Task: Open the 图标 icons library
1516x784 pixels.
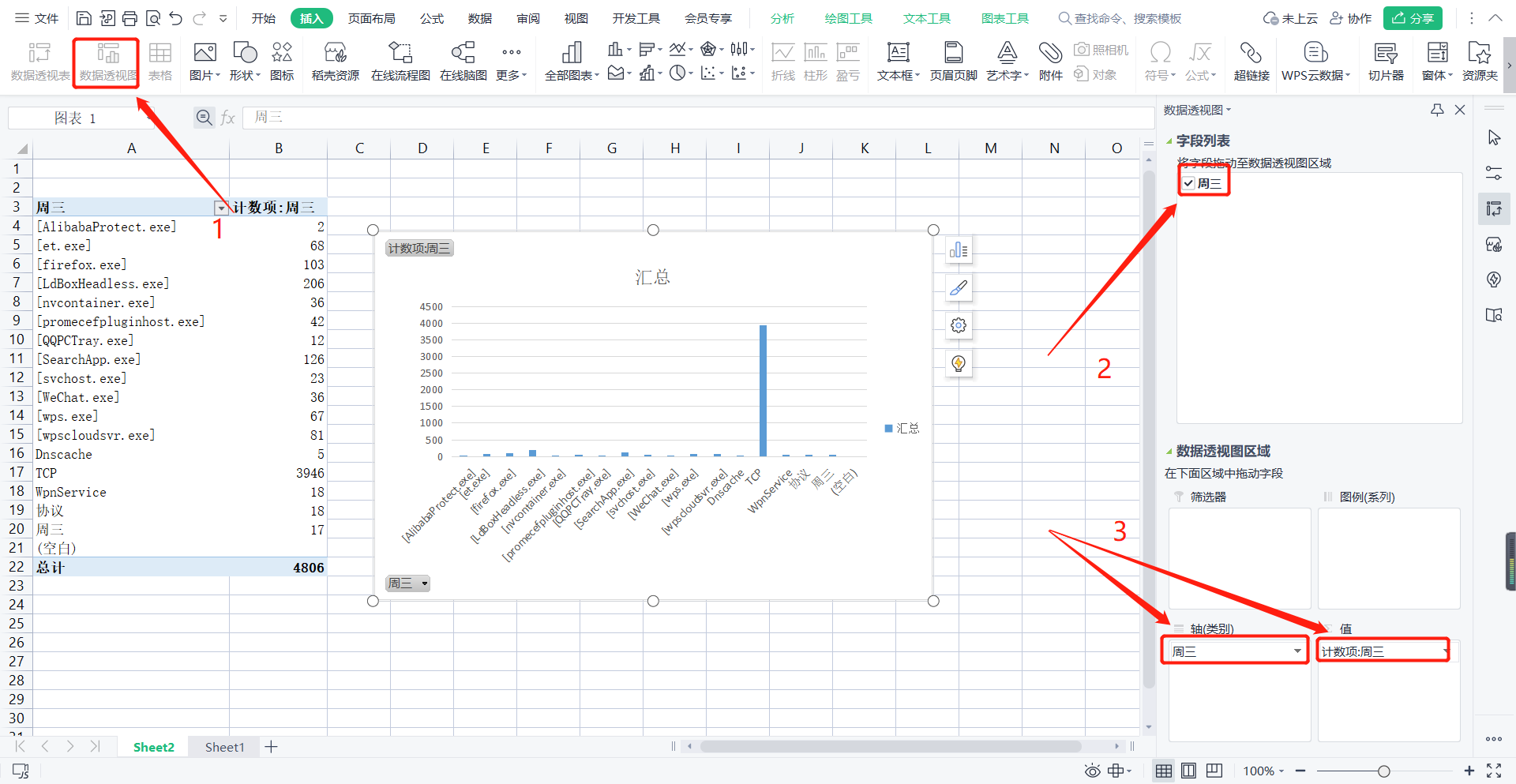Action: (x=282, y=62)
